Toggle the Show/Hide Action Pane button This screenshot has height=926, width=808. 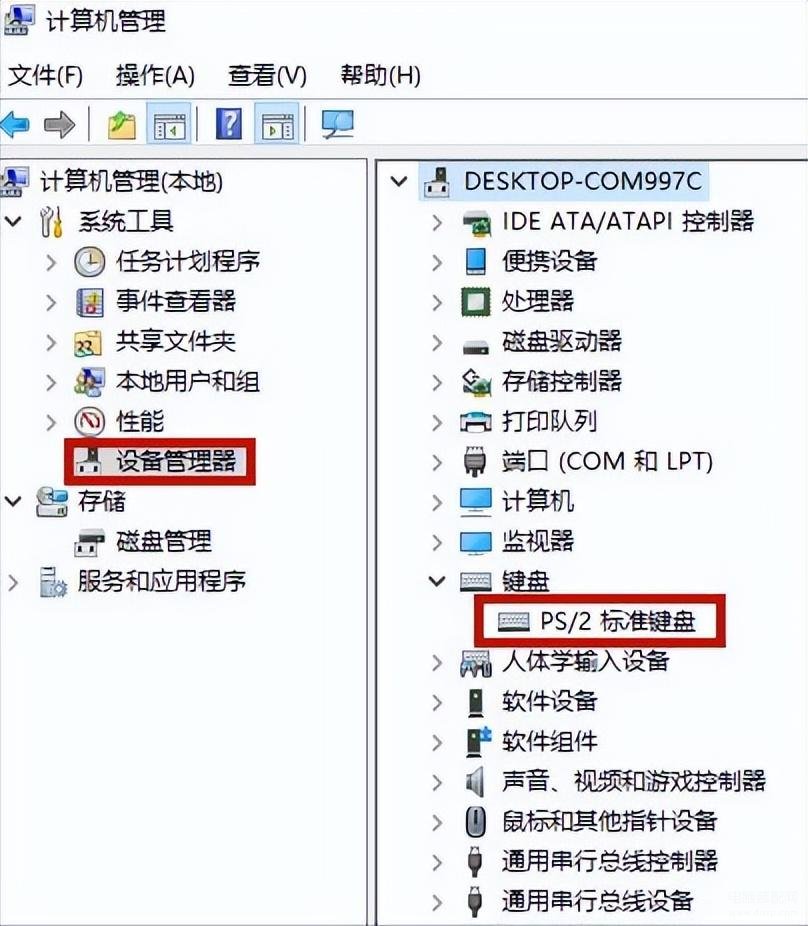(277, 123)
